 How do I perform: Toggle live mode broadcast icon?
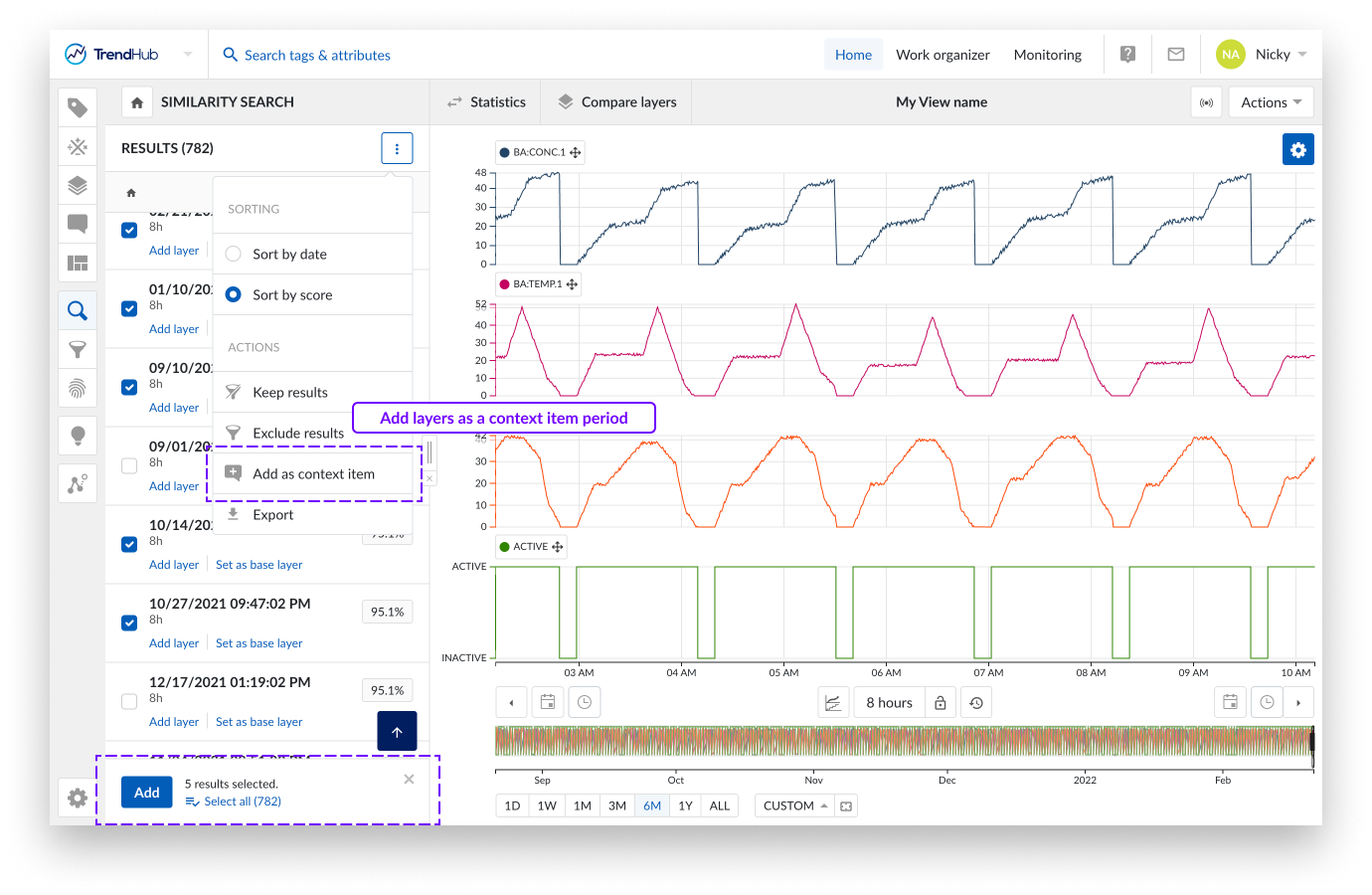point(1206,102)
